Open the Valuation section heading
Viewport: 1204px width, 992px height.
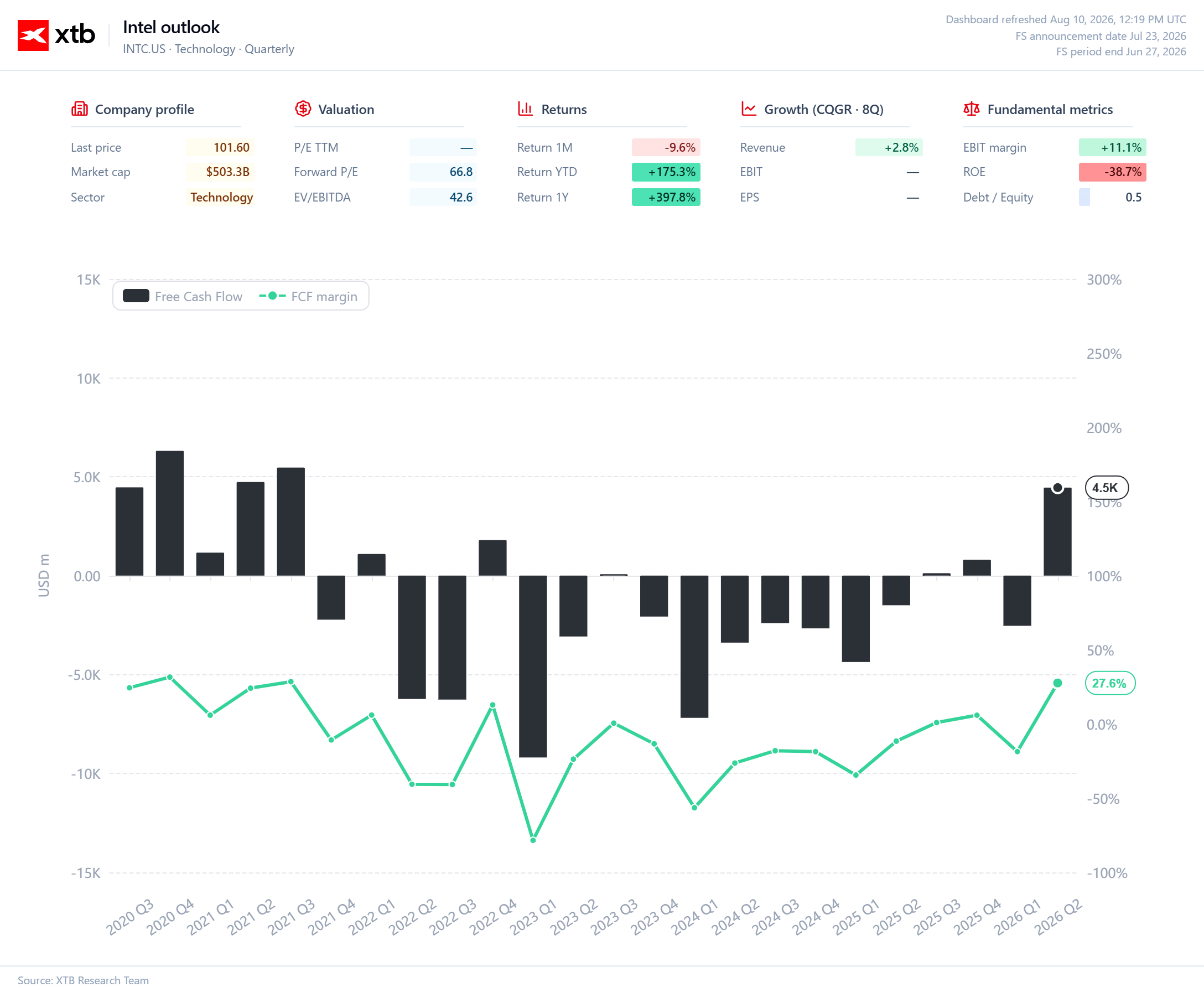pyautogui.click(x=346, y=109)
